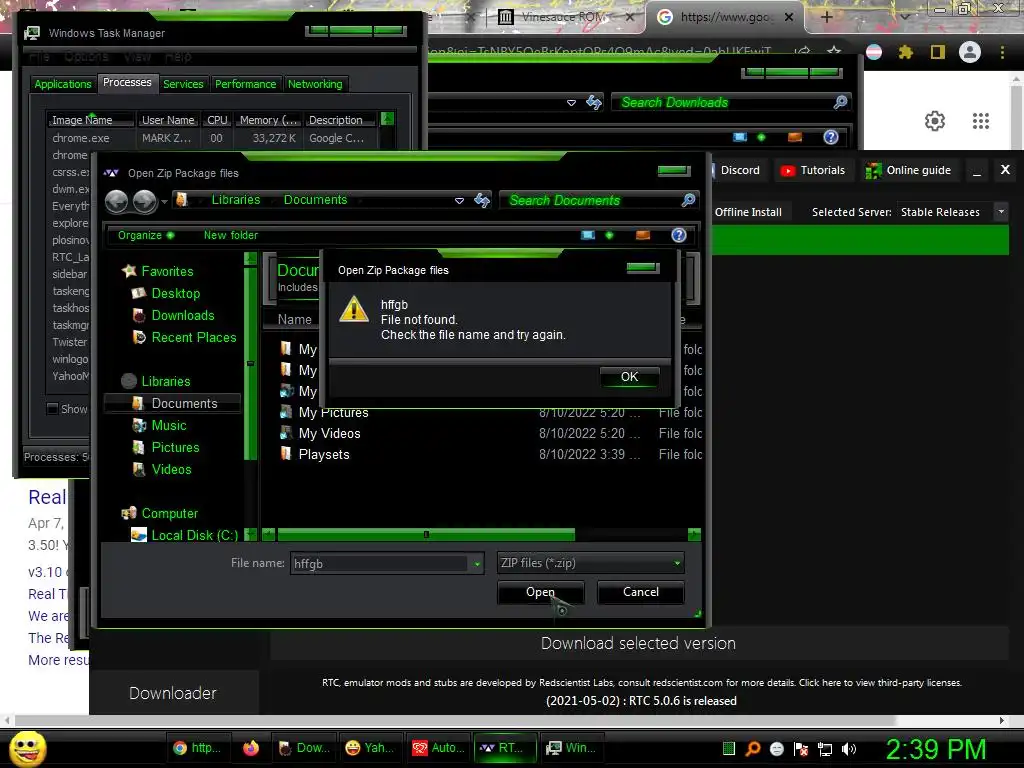Select Pictures library in navigation pane
This screenshot has width=1024, height=768.
[x=175, y=447]
